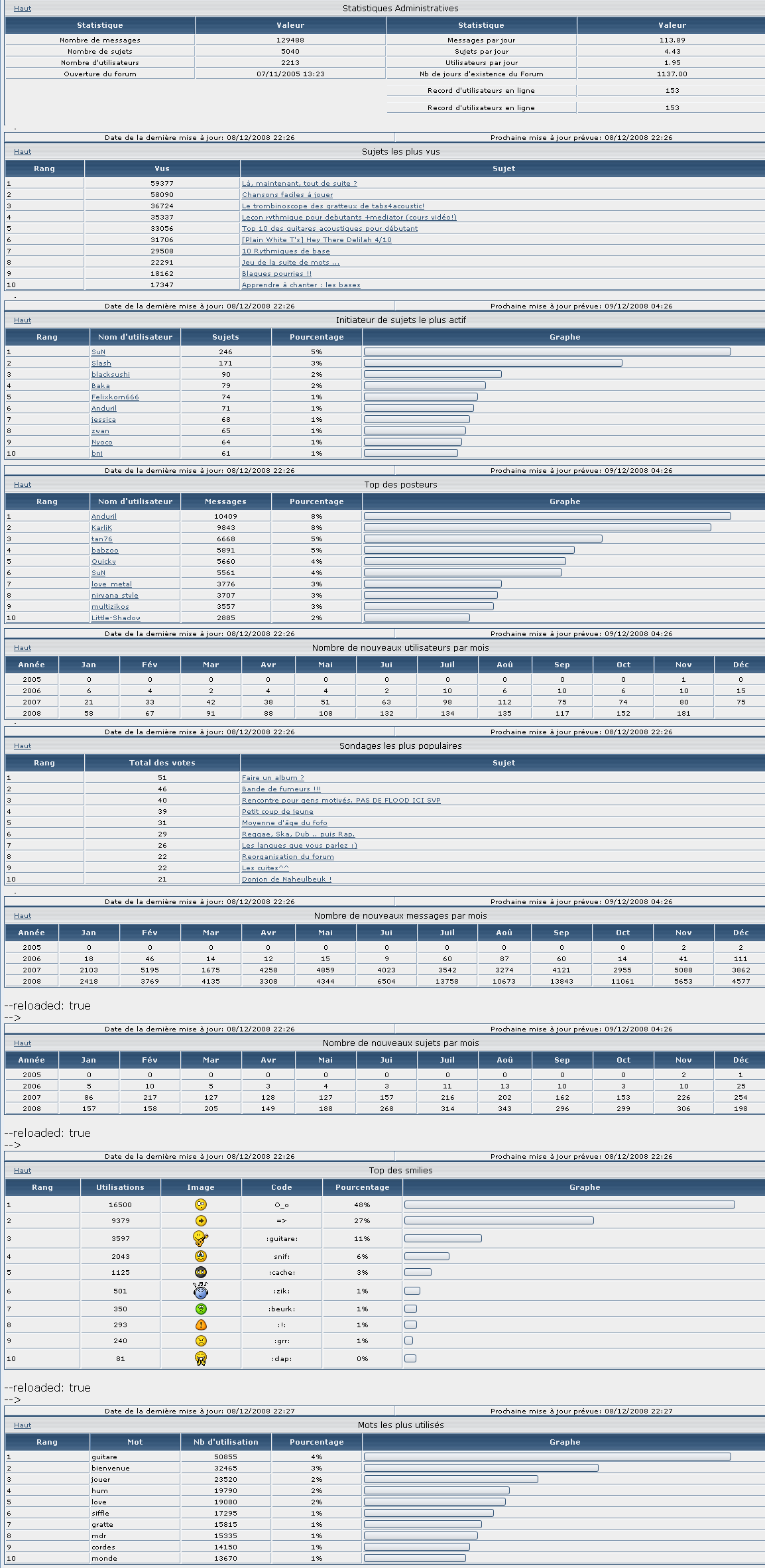Select the :guitare: smiley image
This screenshot has height=1568, width=765.
tap(200, 1238)
